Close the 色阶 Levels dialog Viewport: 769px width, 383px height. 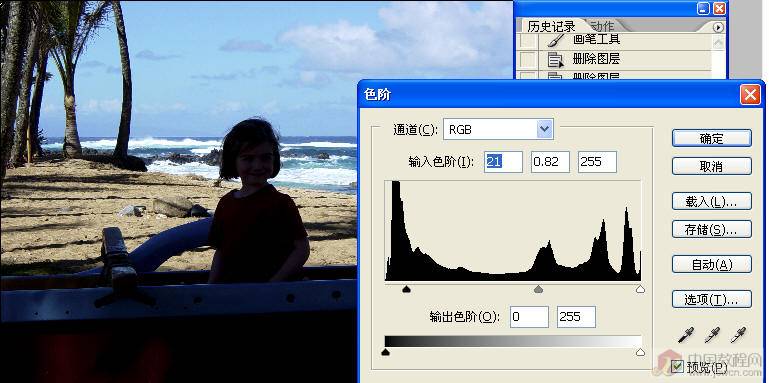750,95
